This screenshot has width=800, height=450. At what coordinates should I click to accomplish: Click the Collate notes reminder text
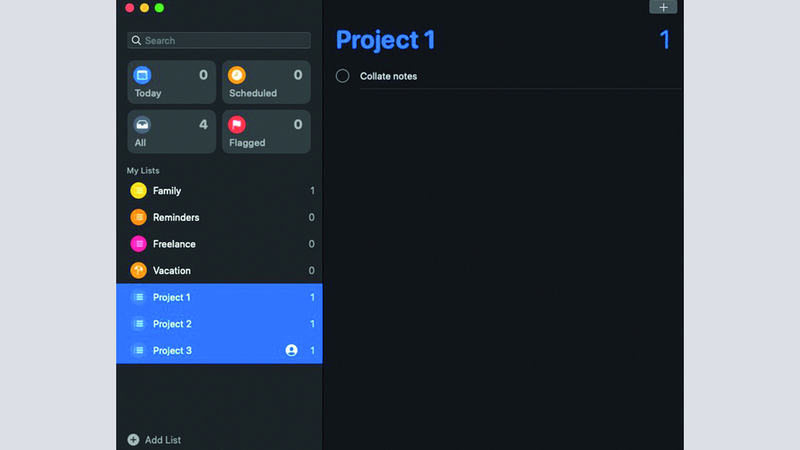[x=389, y=76]
